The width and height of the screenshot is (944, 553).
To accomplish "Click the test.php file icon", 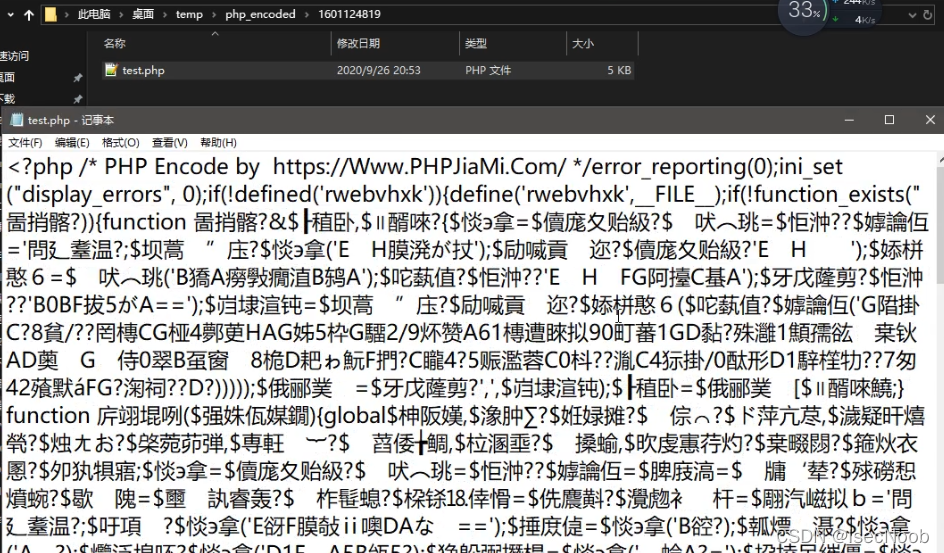I will tap(111, 70).
